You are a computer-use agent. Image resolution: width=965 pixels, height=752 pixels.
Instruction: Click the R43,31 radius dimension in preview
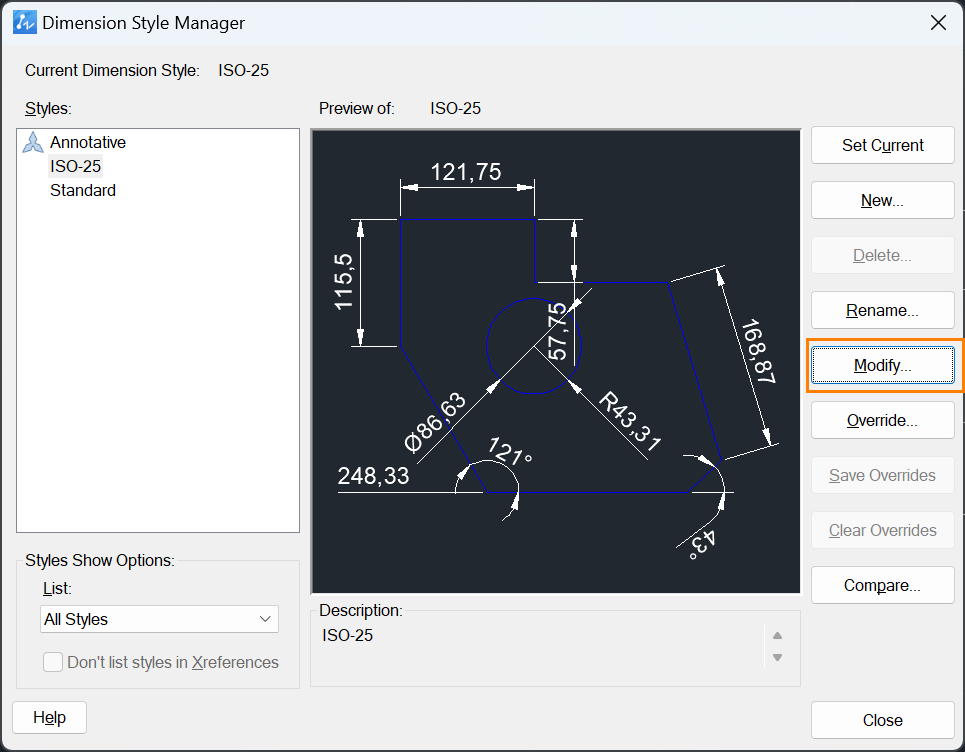[630, 422]
